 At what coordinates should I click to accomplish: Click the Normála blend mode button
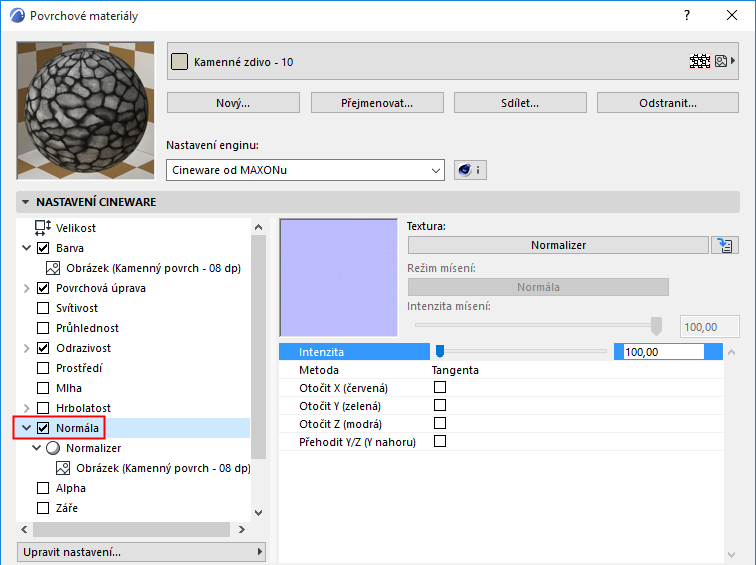(x=538, y=287)
